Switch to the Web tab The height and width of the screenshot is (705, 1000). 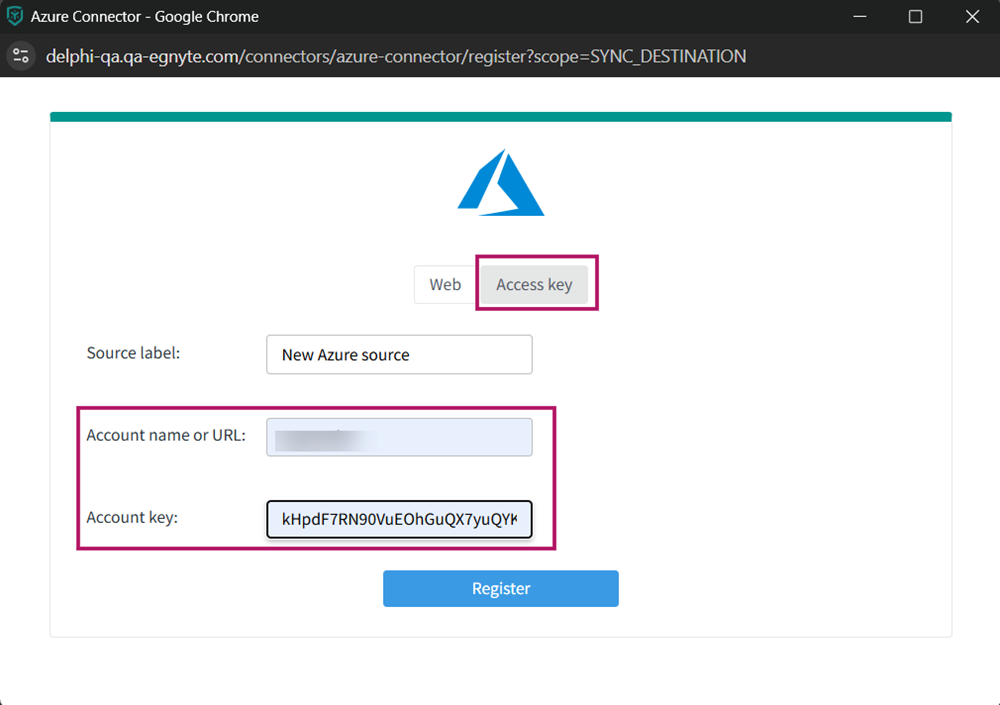[445, 285]
